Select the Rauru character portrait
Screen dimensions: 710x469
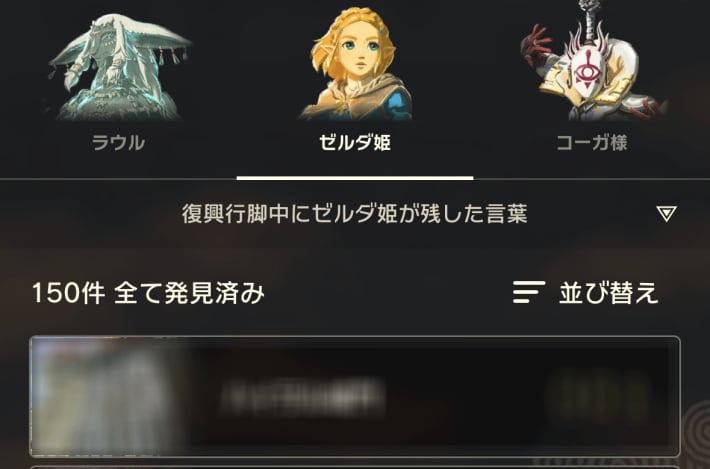(119, 67)
